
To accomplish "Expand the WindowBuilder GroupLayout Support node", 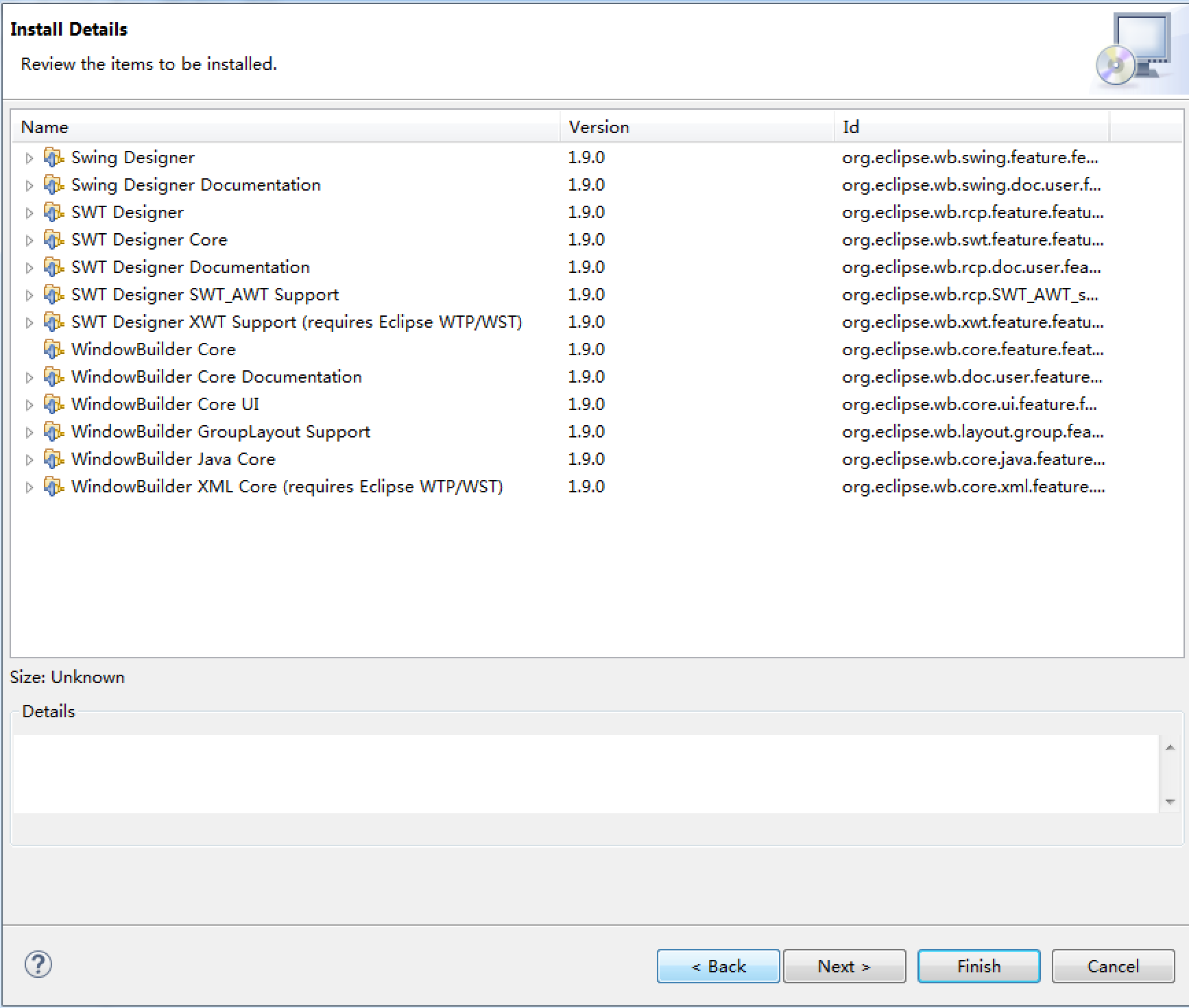I will click(29, 433).
